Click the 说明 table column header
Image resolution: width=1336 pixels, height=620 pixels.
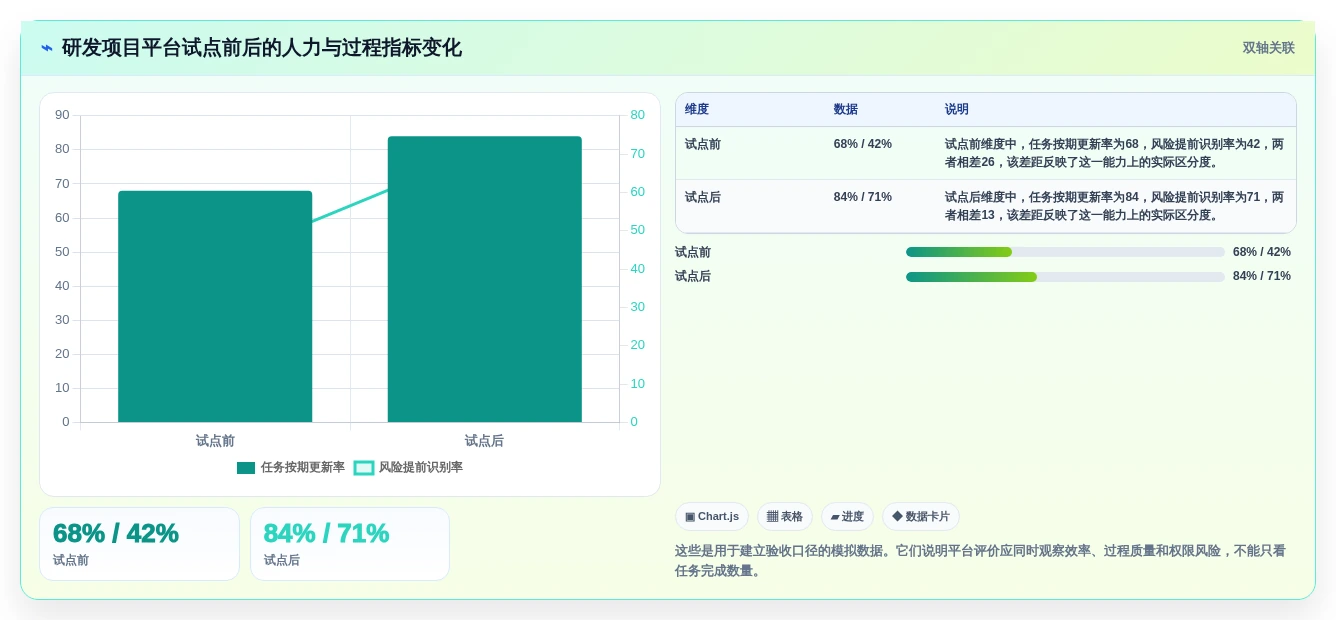point(957,109)
